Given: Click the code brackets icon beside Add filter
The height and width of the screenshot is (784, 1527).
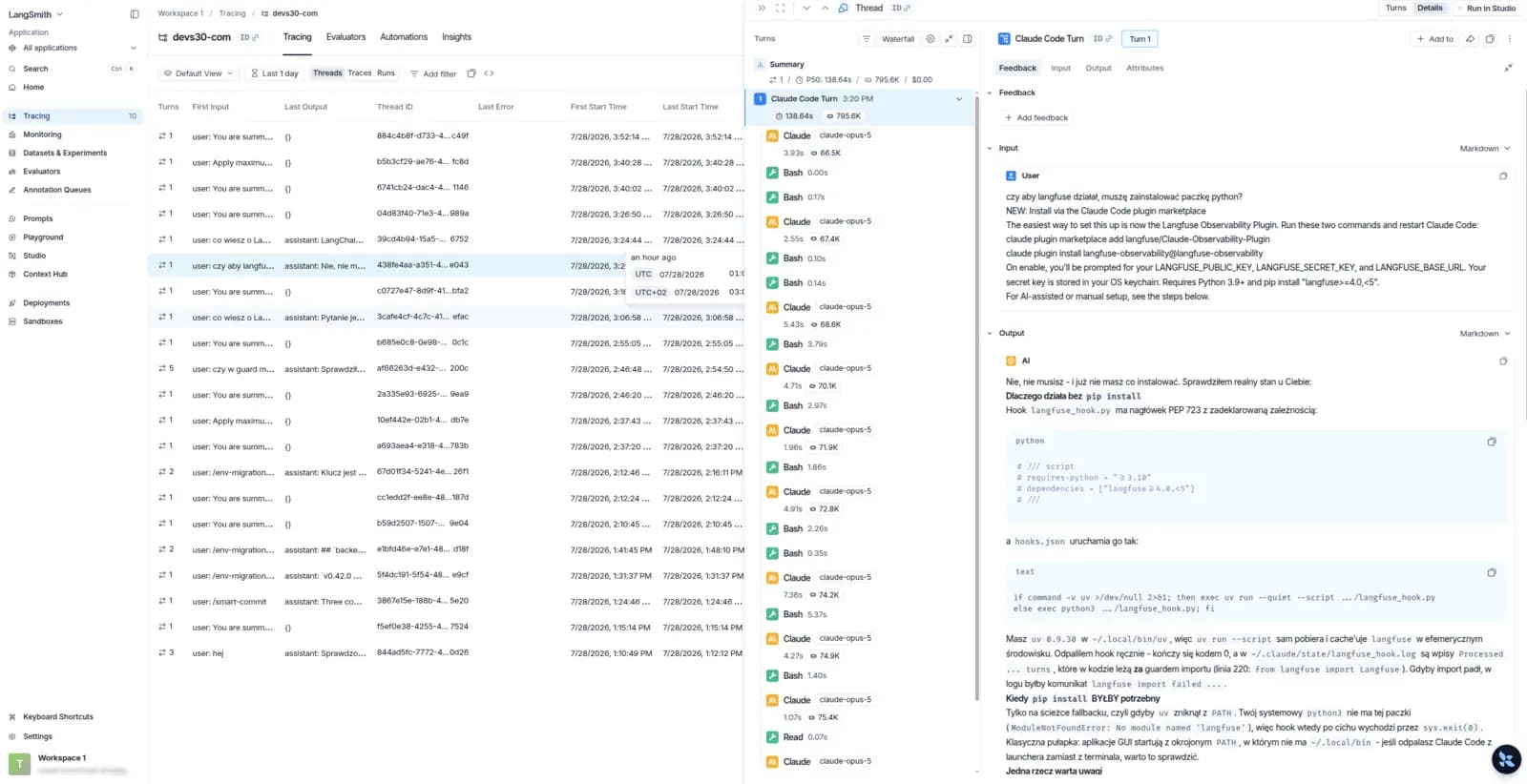Looking at the screenshot, I should [490, 73].
